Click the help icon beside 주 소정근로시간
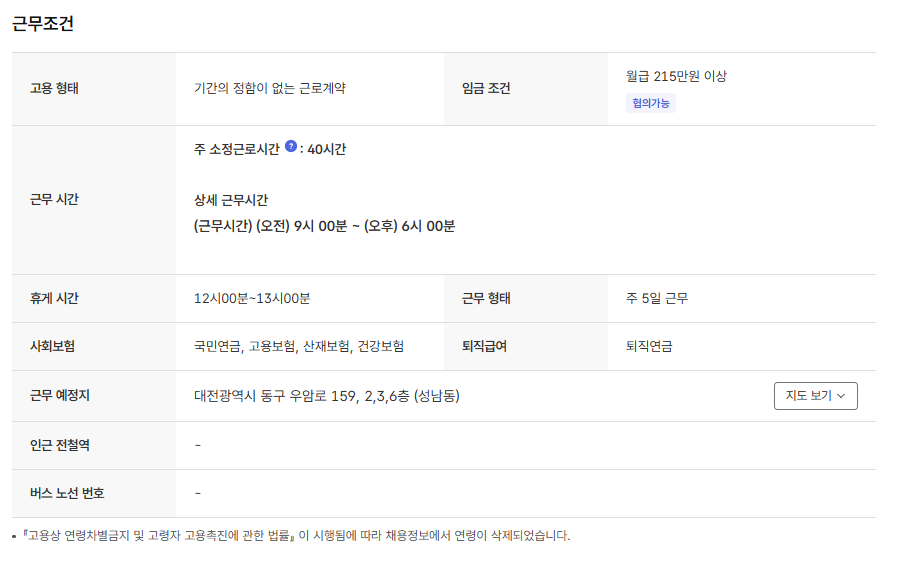The height and width of the screenshot is (563, 922). click(x=291, y=146)
